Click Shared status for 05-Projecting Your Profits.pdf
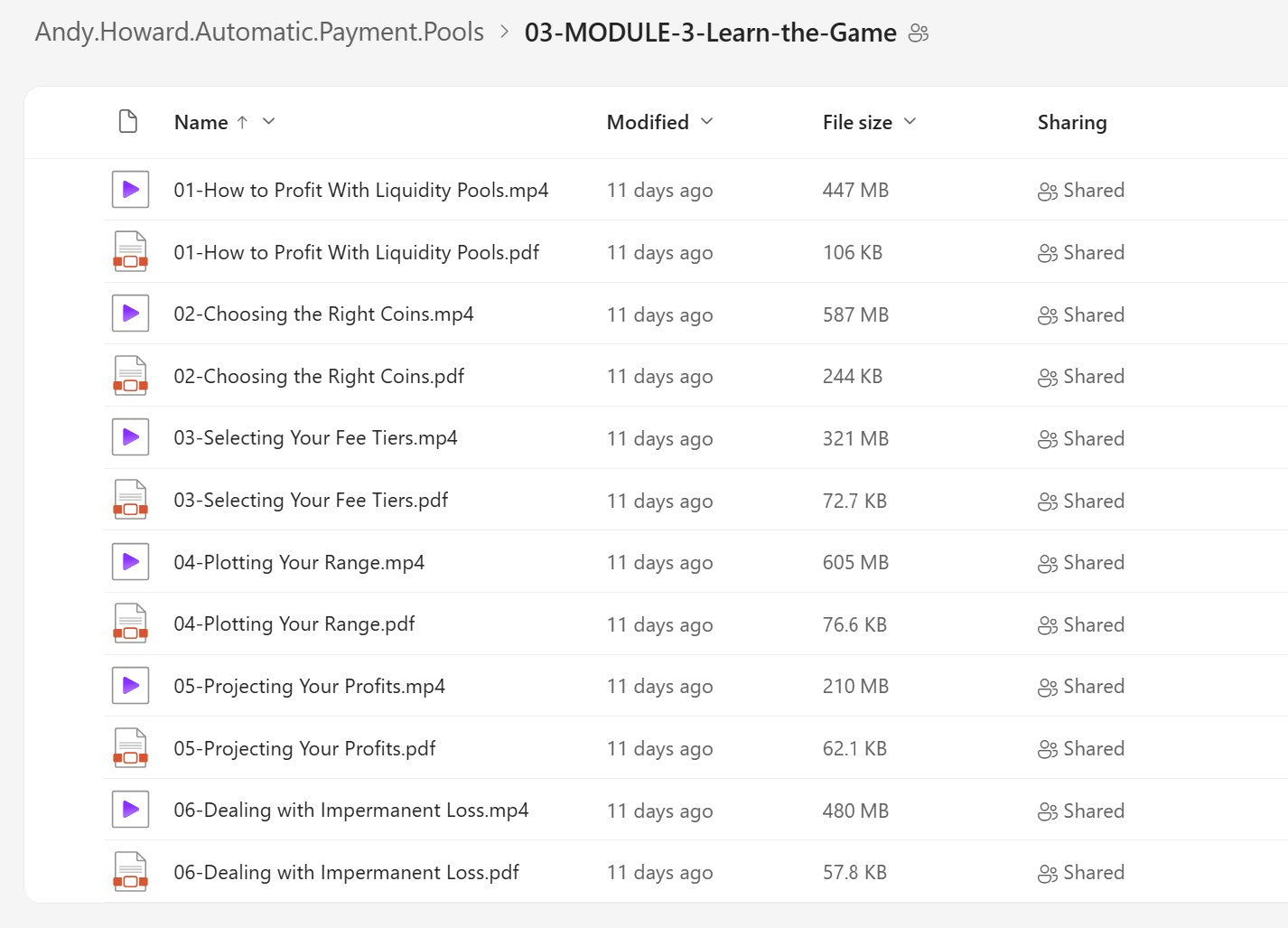This screenshot has width=1288, height=928. click(1081, 749)
